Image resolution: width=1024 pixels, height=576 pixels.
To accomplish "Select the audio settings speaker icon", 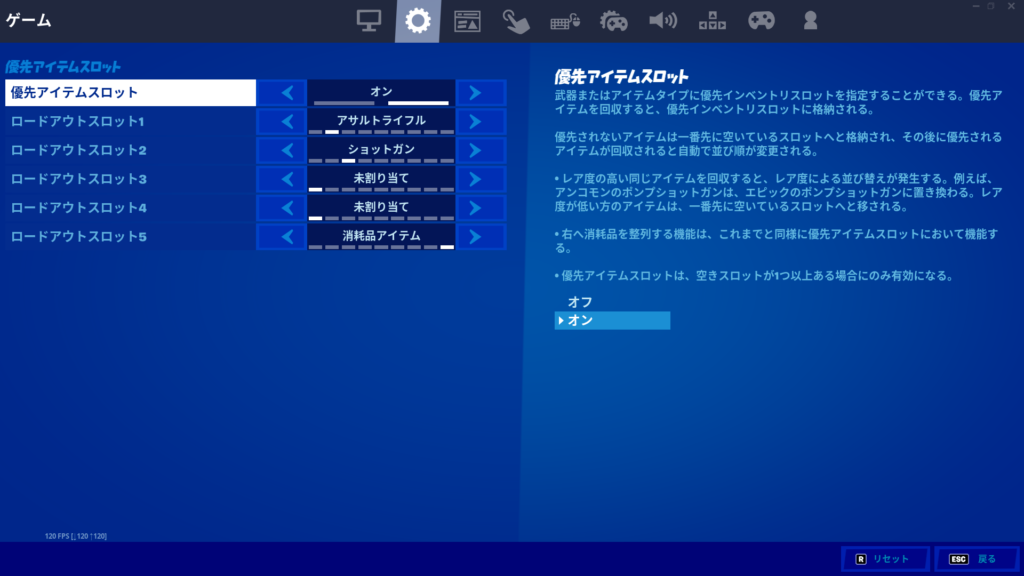I will coord(663,19).
